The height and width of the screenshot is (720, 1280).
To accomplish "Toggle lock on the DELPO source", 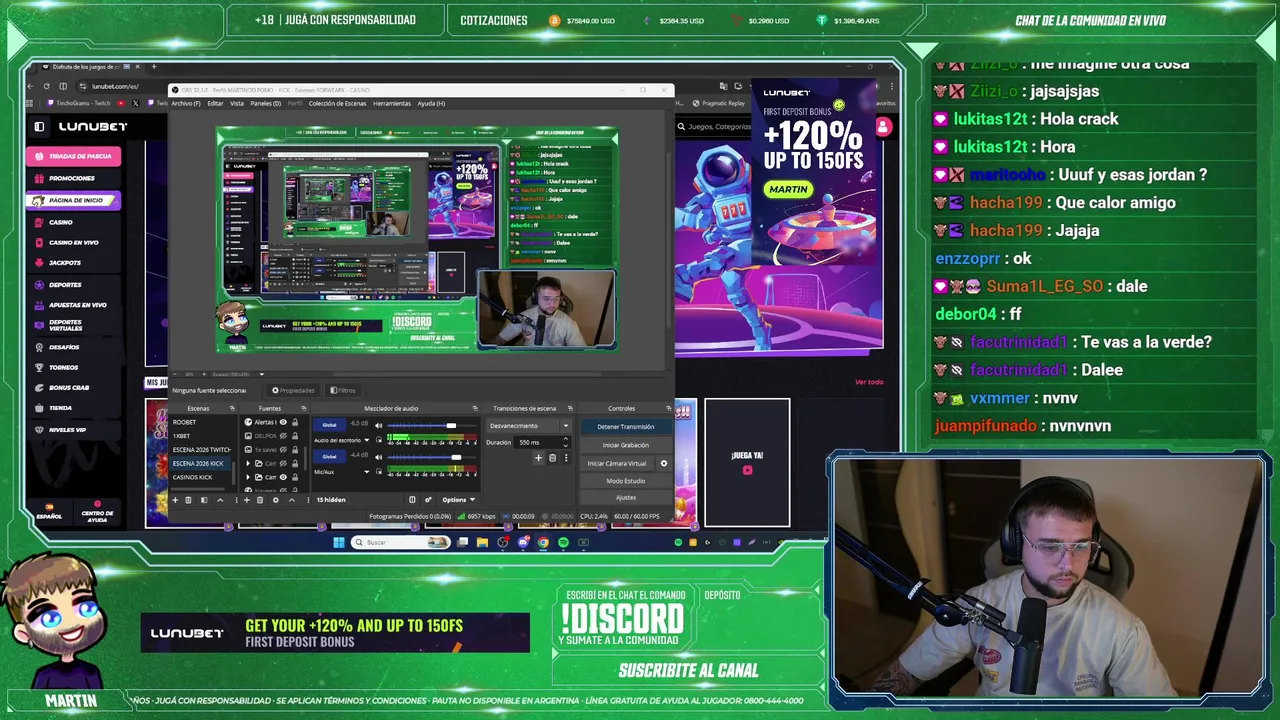I will point(295,436).
